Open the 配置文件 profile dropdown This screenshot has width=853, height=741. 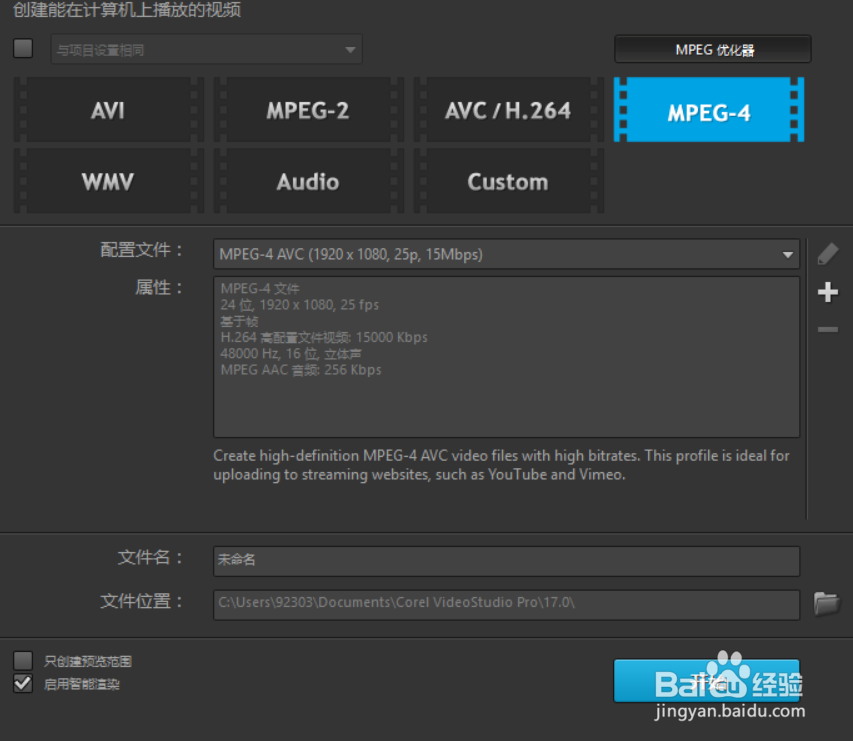pyautogui.click(x=506, y=254)
